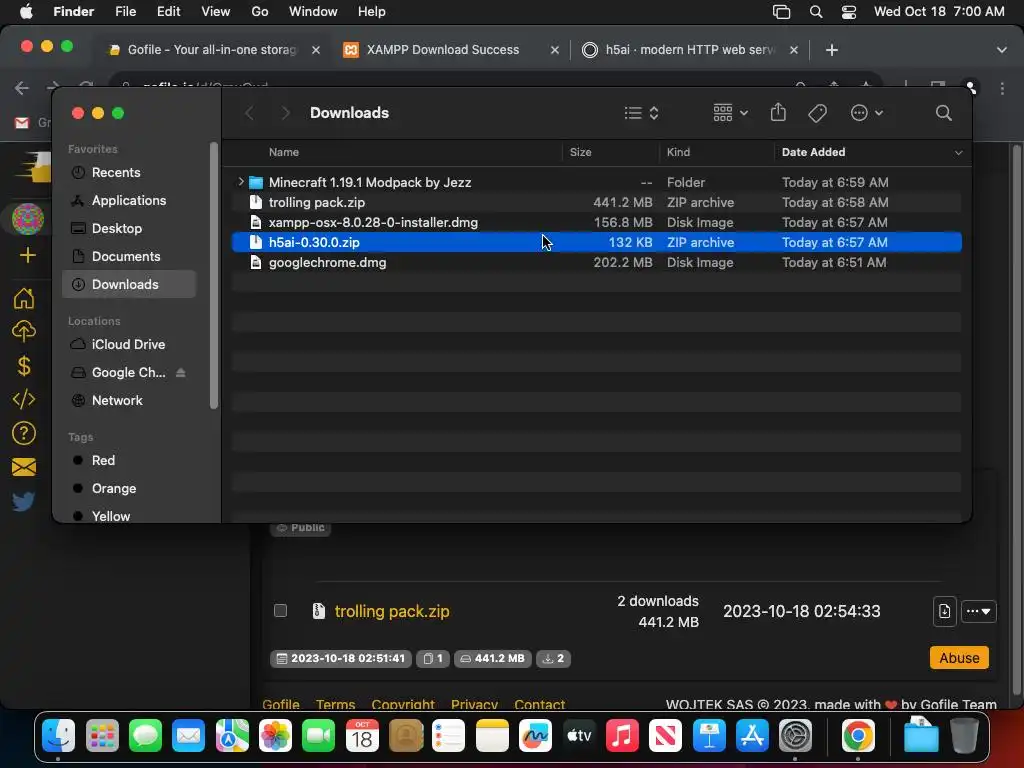Change Finder view mode with list selector
Image resolution: width=1024 pixels, height=768 pixels.
point(641,113)
